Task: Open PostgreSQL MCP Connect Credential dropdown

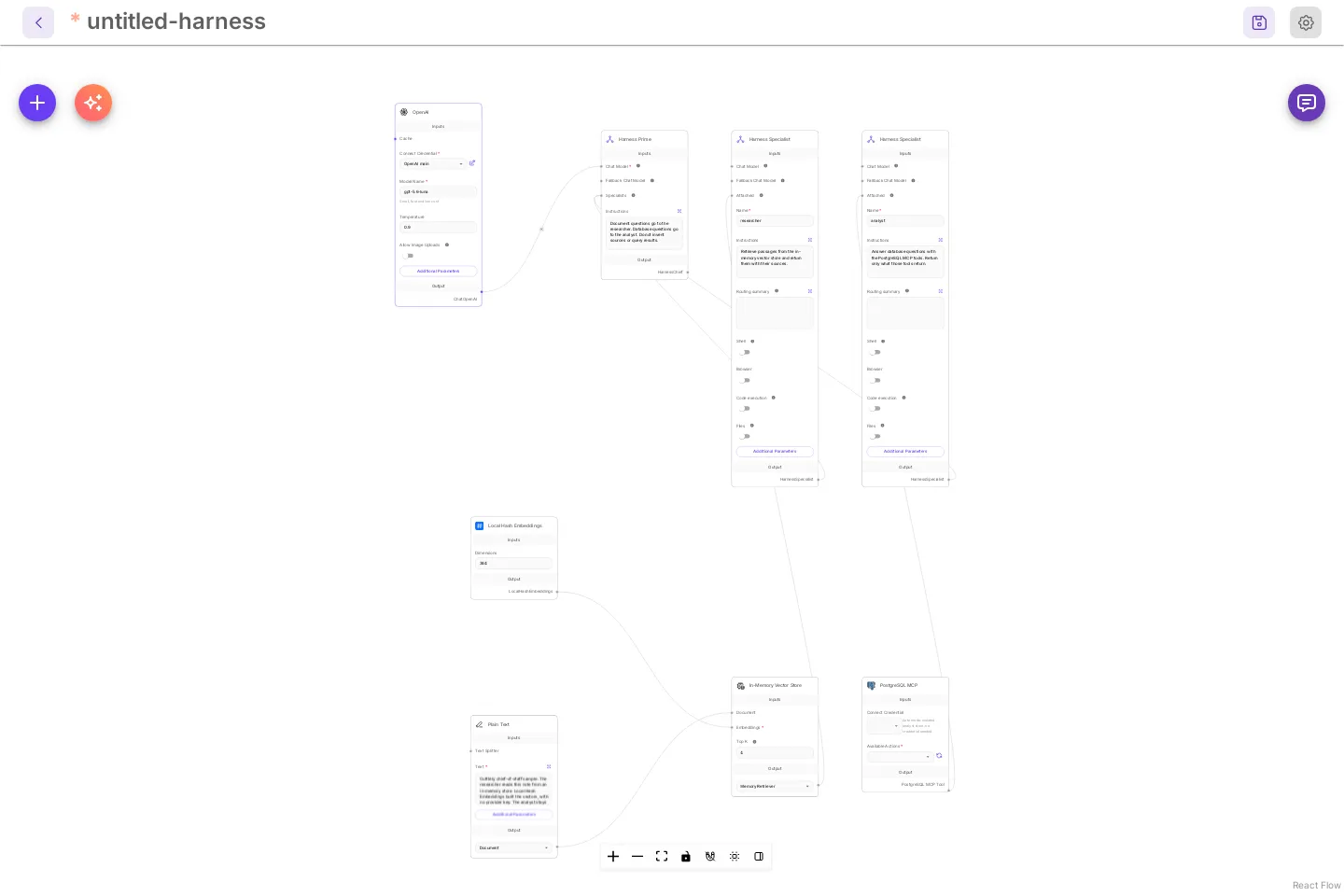Action: tap(883, 725)
